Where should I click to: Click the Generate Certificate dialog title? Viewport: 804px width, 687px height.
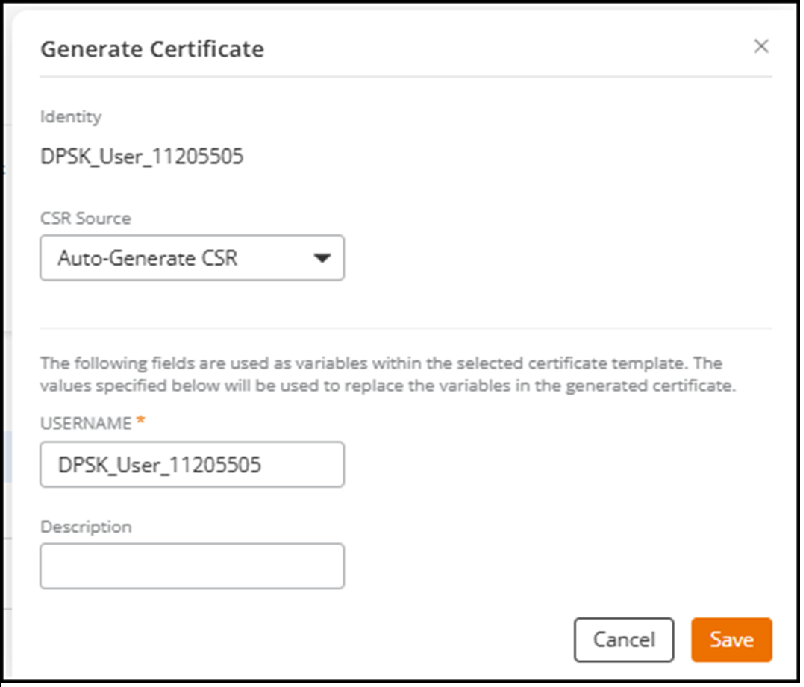pyautogui.click(x=152, y=48)
